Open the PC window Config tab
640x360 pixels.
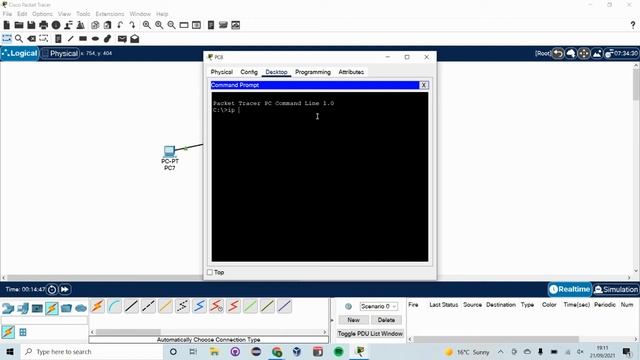(x=249, y=72)
